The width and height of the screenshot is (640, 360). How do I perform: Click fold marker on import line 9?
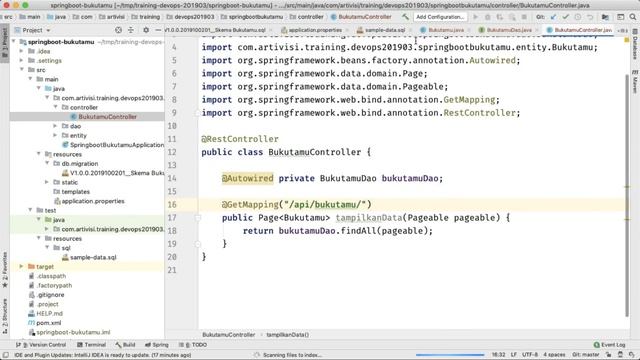198,113
